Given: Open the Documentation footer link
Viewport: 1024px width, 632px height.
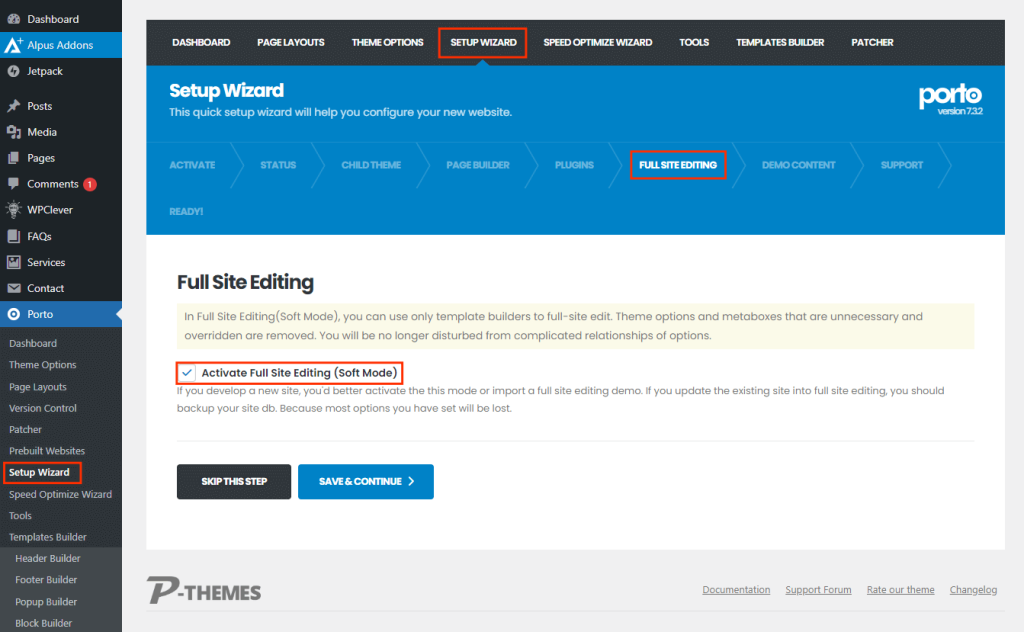Looking at the screenshot, I should coord(736,590).
